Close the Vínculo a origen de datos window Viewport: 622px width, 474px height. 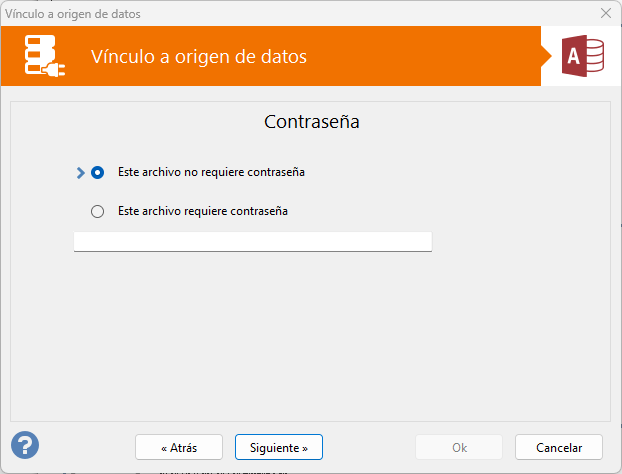(x=605, y=14)
